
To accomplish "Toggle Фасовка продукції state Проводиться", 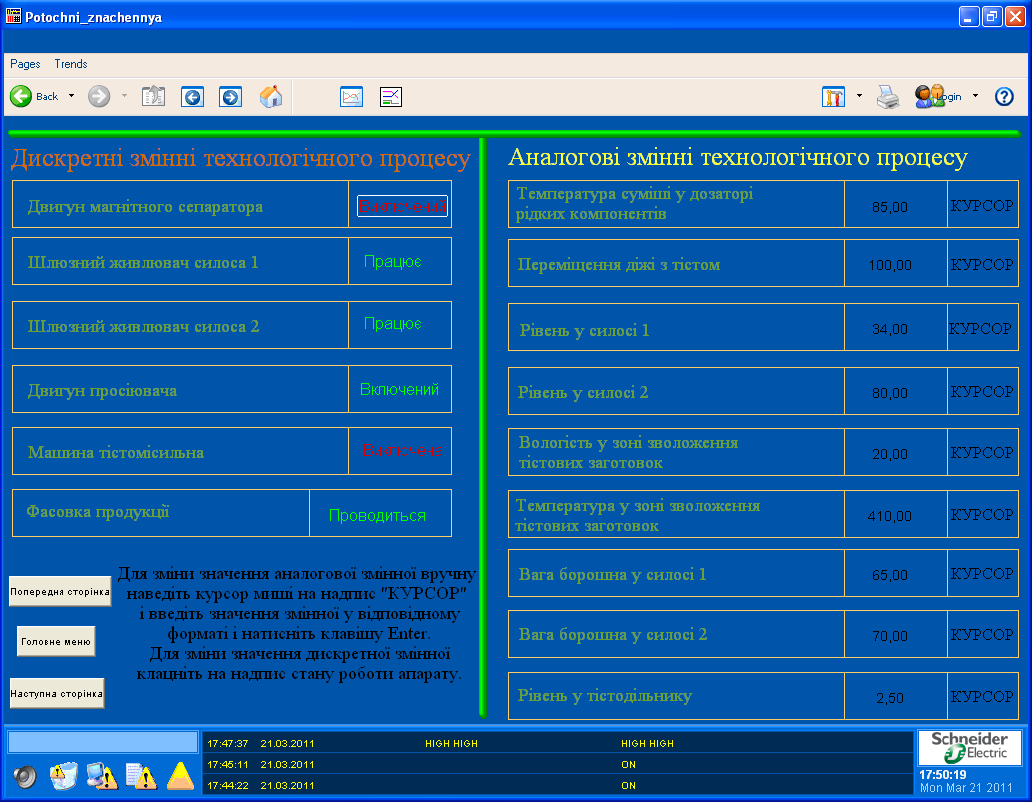I will tap(378, 516).
